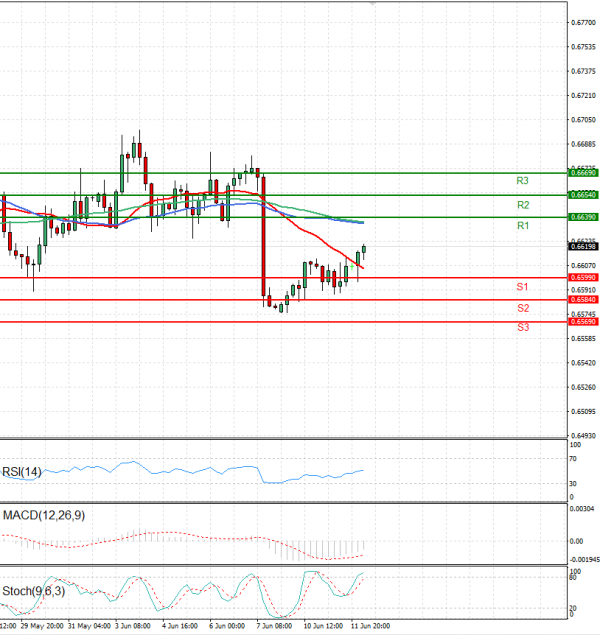Click the RSI(14) indicator label
Viewport: 600px width, 635px height.
pyautogui.click(x=22, y=472)
